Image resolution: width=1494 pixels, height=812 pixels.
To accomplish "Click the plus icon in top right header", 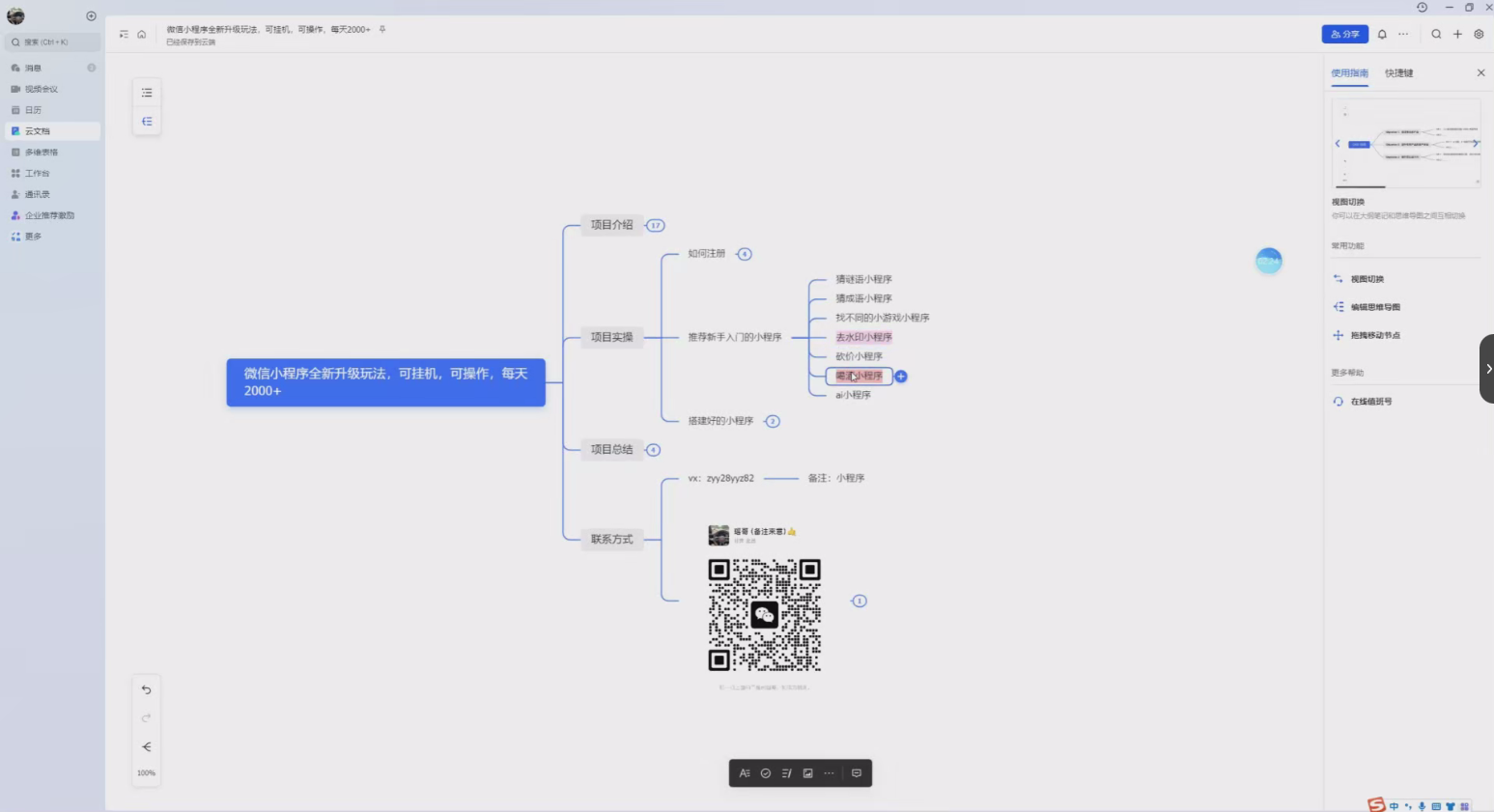I will pyautogui.click(x=1457, y=34).
